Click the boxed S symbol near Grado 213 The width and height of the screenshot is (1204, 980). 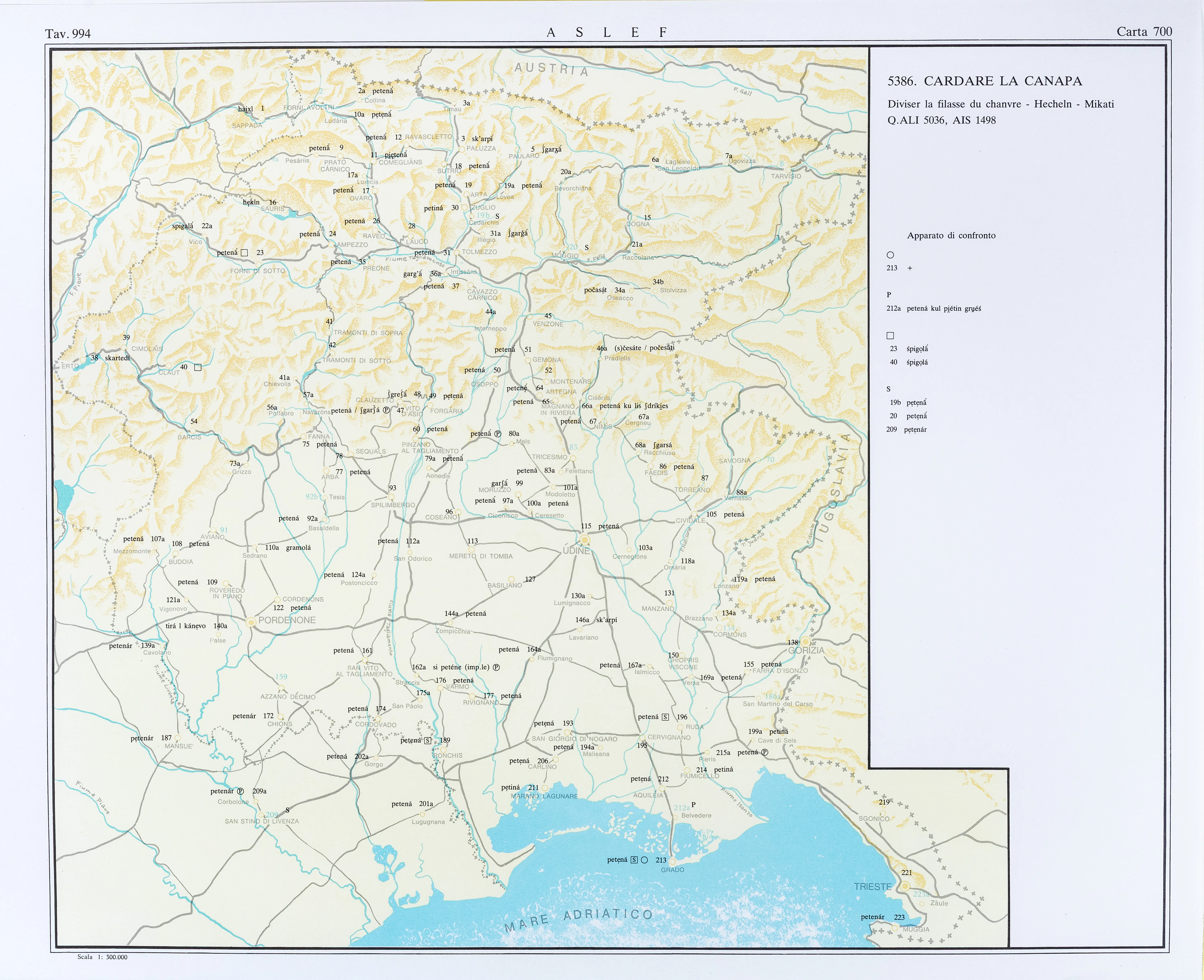click(634, 860)
